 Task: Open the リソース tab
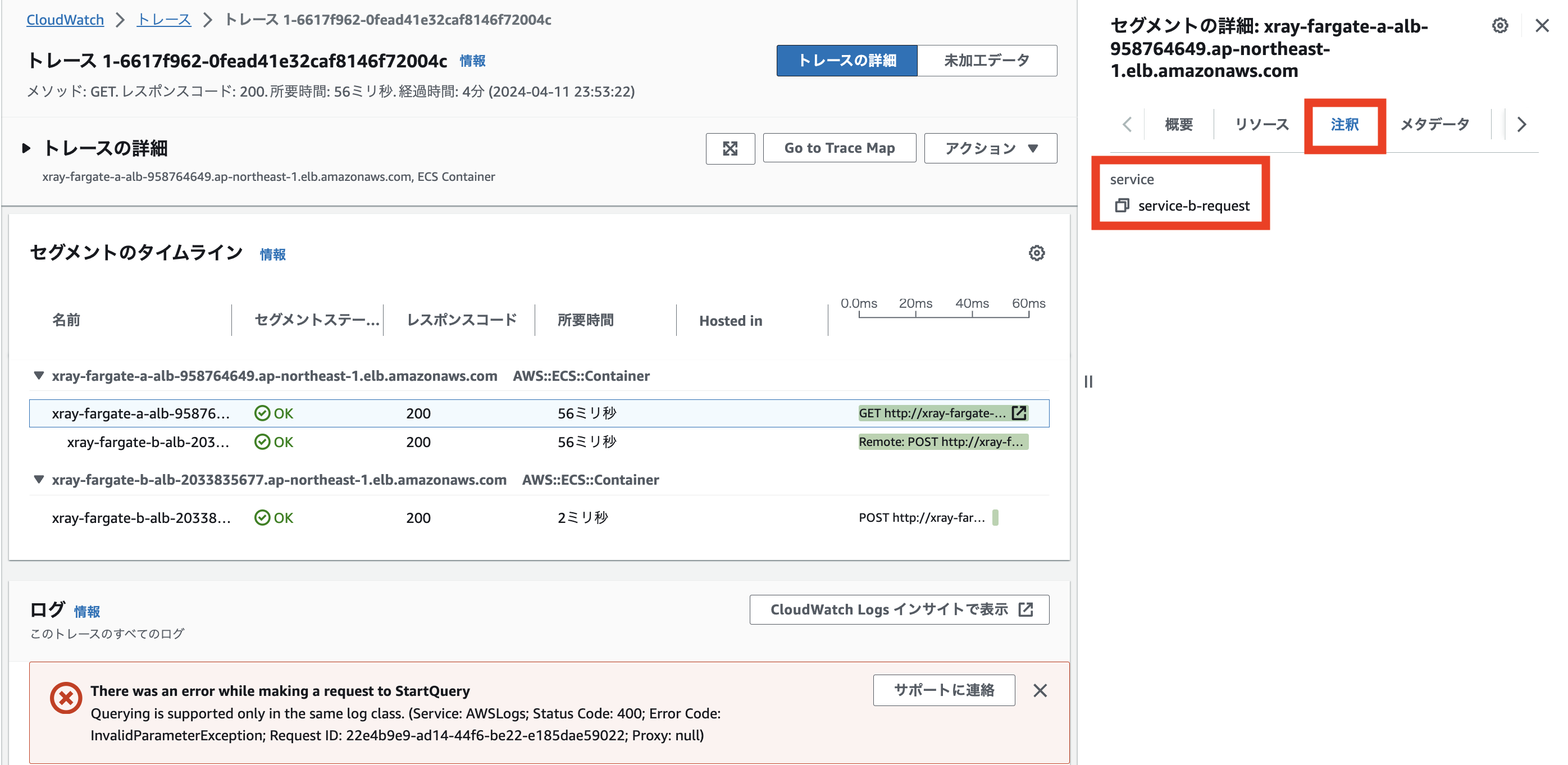(x=1261, y=125)
